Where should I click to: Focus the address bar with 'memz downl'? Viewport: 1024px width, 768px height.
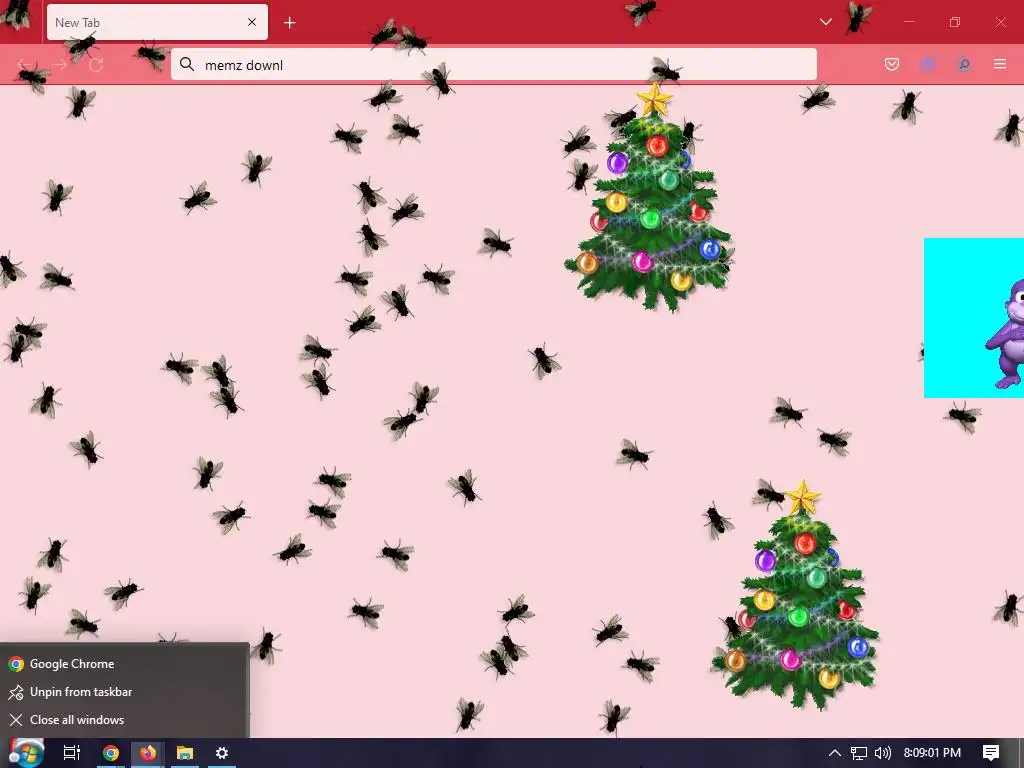(494, 65)
